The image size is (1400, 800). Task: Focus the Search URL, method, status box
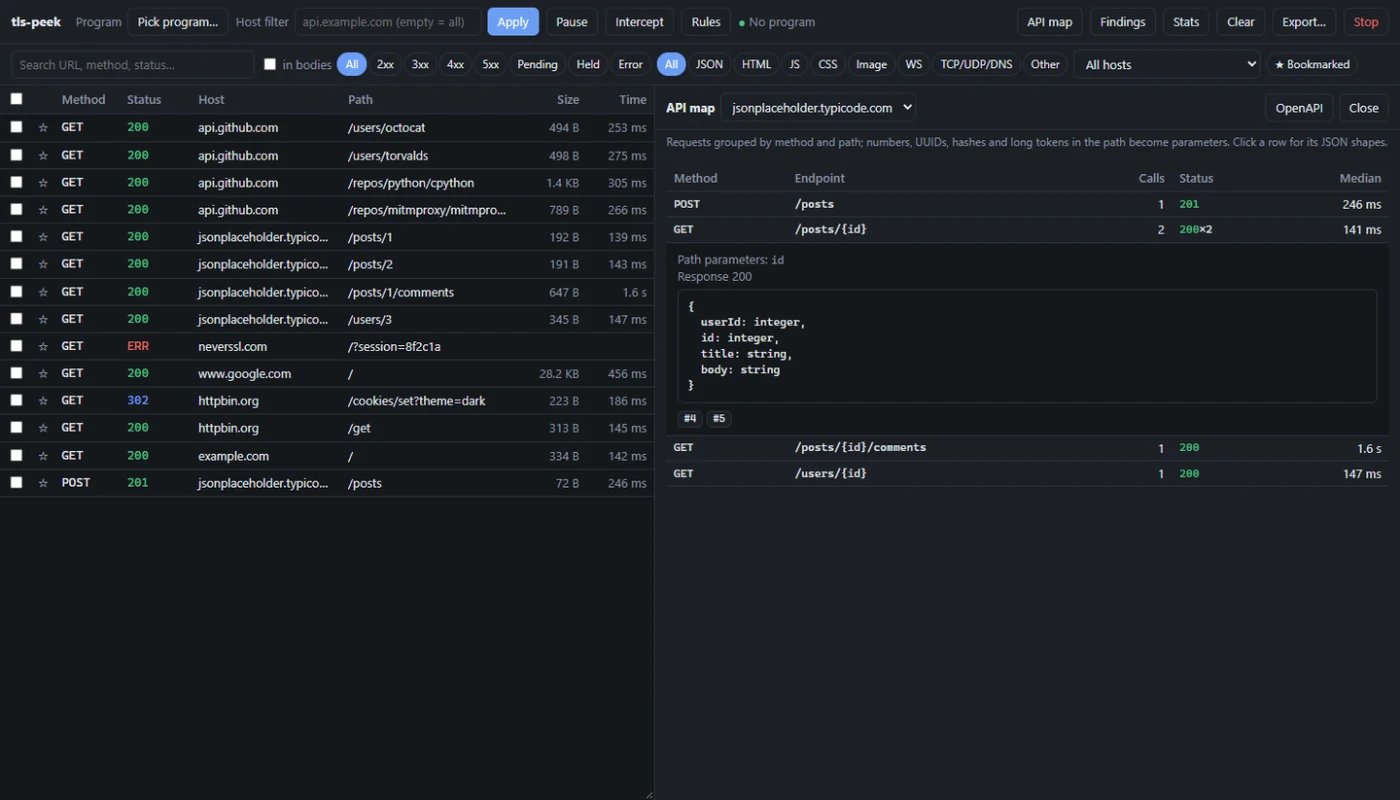[133, 64]
